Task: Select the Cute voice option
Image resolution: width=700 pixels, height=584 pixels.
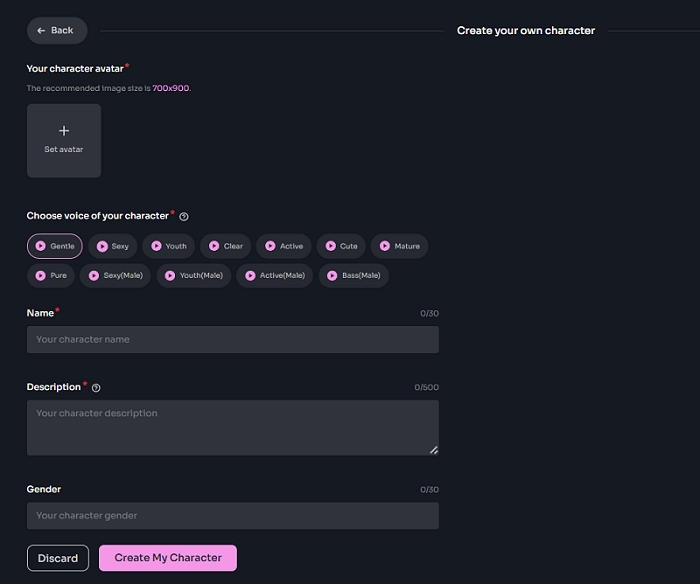Action: coord(342,246)
